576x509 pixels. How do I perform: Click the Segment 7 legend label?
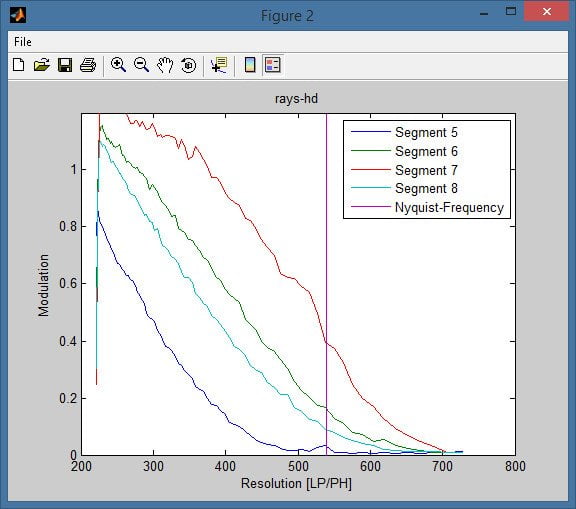point(426,170)
